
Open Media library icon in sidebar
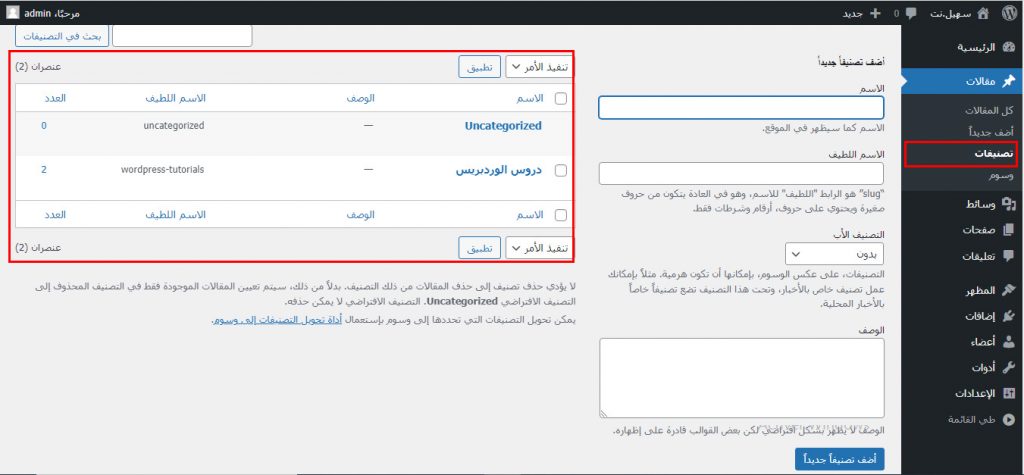pos(1009,204)
